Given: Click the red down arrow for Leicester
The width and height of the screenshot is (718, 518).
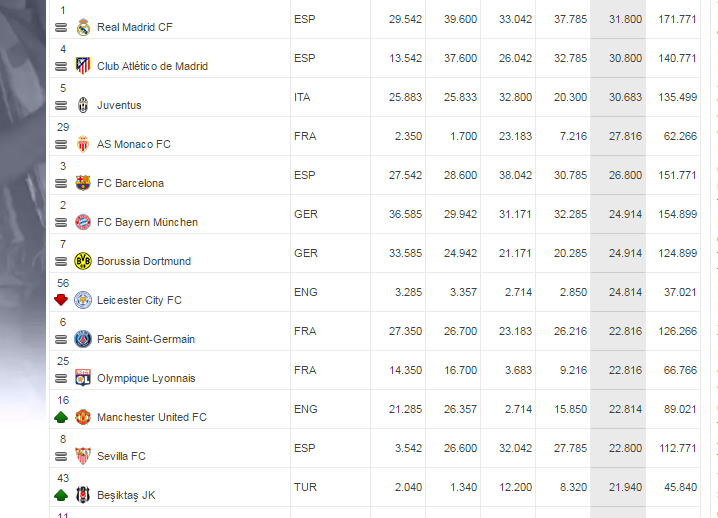Looking at the screenshot, I should coord(61,300).
